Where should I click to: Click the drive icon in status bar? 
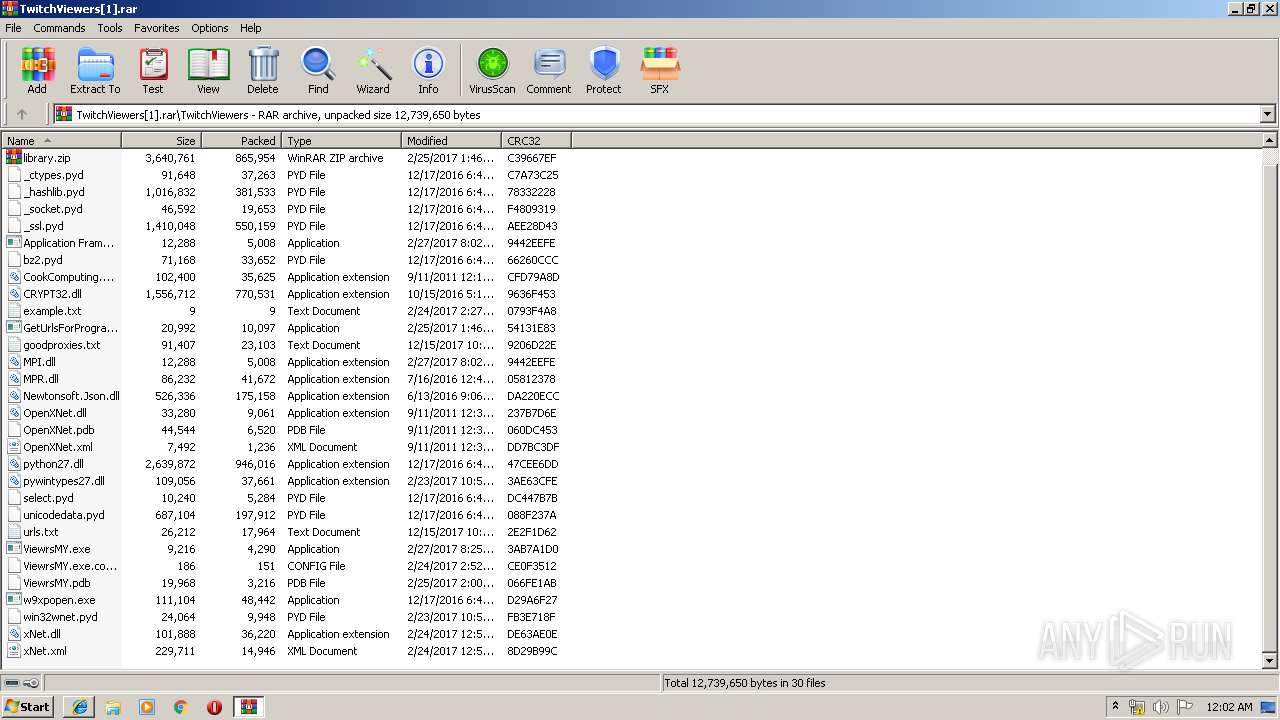[x=12, y=683]
